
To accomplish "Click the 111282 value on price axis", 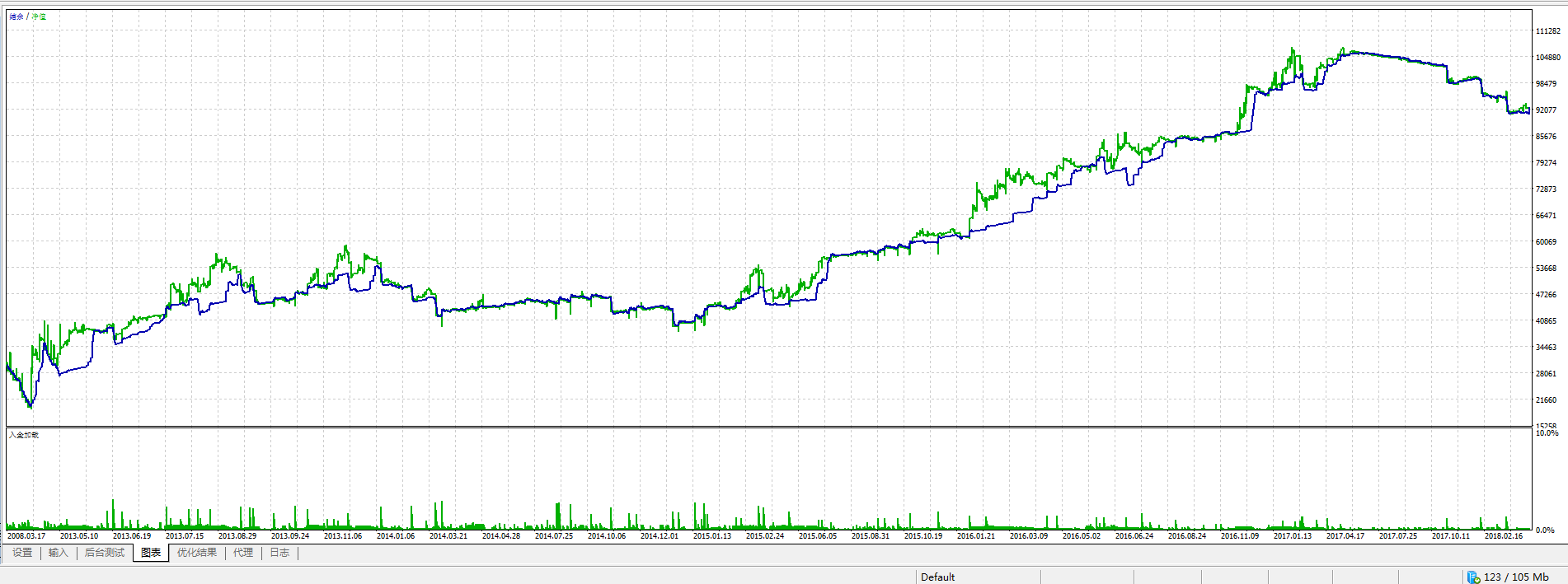I will (1547, 31).
